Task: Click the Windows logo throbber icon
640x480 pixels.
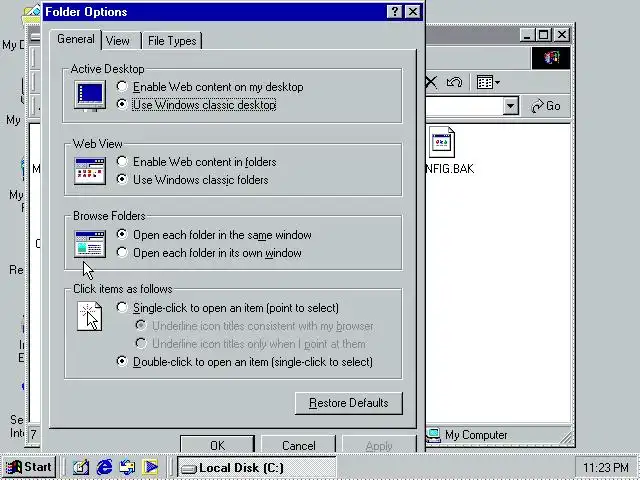Action: tap(551, 58)
